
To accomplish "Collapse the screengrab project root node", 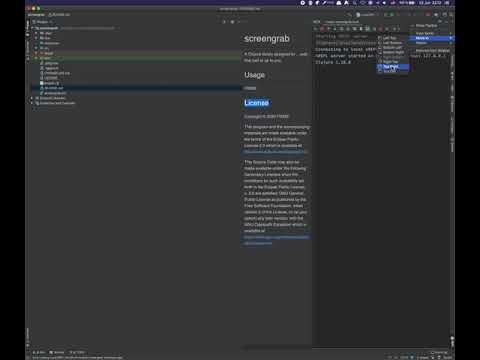I will 32,28.
